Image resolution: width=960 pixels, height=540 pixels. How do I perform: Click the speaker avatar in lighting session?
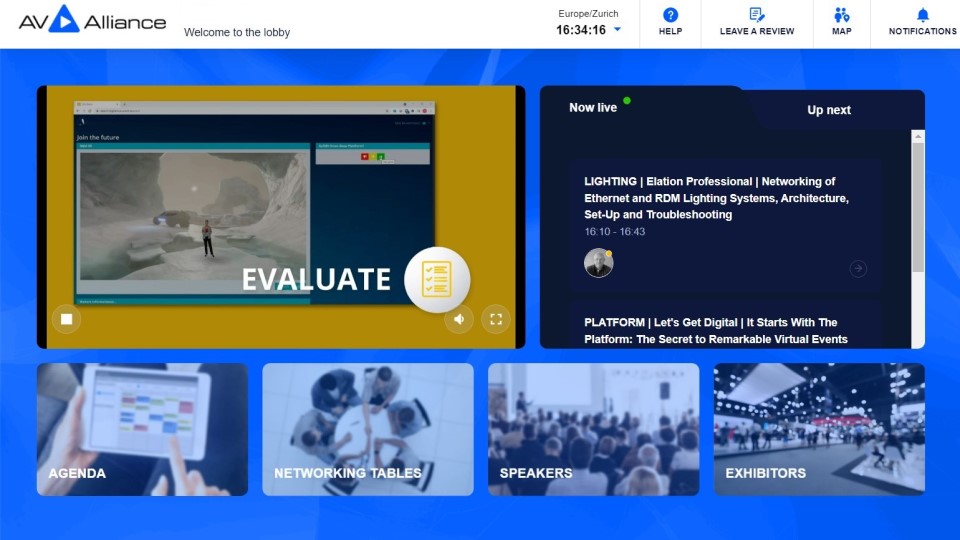(599, 263)
